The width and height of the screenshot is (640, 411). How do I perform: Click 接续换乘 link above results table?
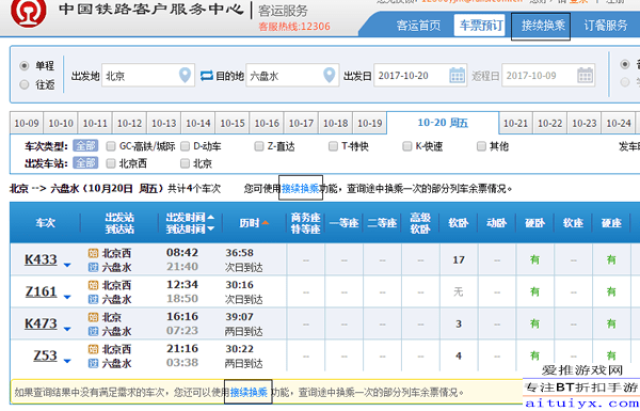click(300, 188)
